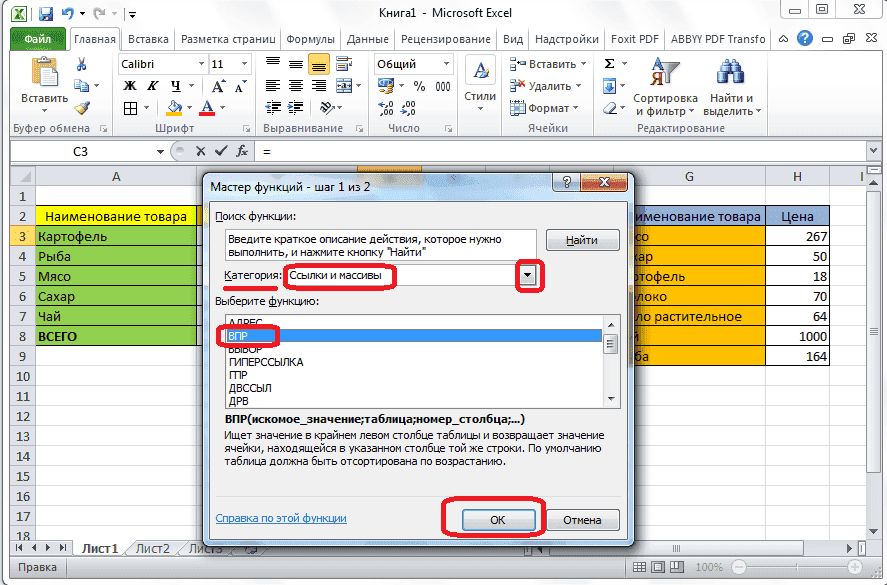This screenshot has width=887, height=585.
Task: Toggle underline with the Ч button
Action: (176, 86)
